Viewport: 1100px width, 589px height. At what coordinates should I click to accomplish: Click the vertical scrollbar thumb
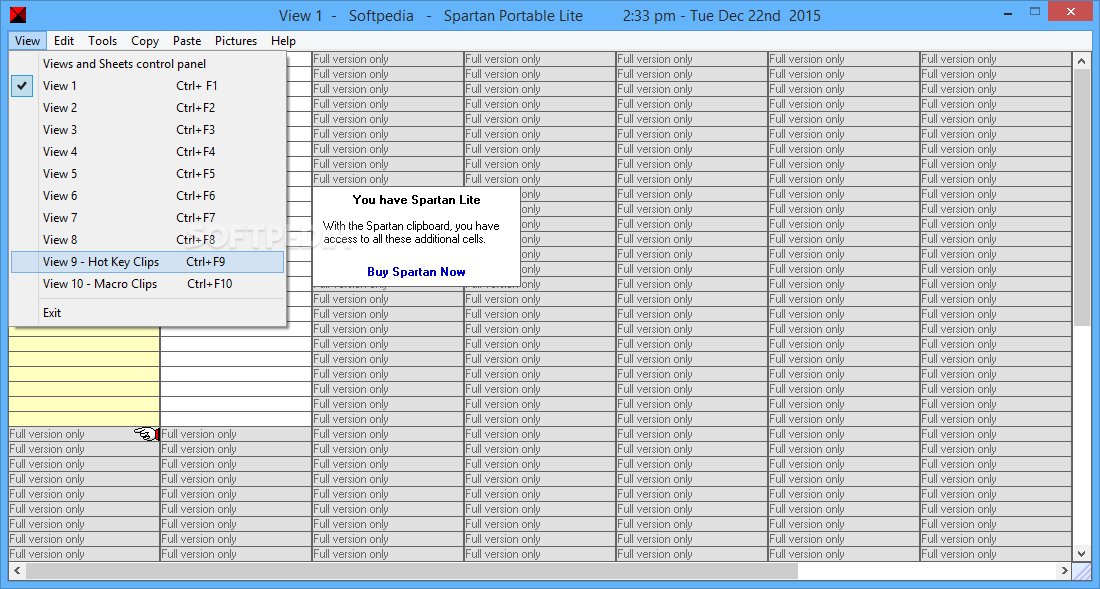[x=1081, y=198]
